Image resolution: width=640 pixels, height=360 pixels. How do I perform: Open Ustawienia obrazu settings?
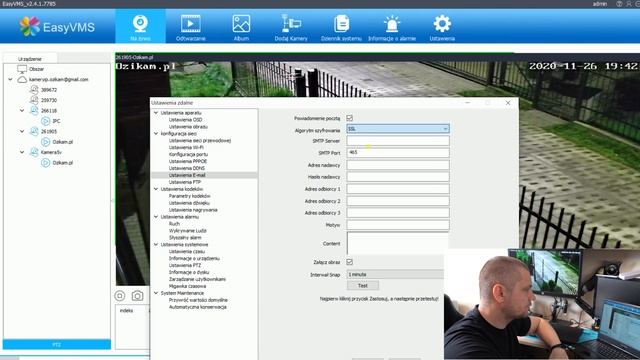point(188,127)
